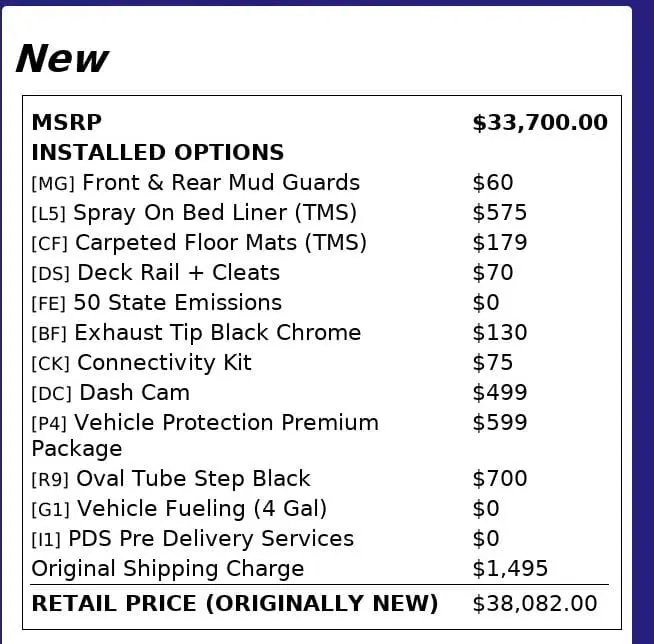Select the MSRP $33,700.00 price
Image resolution: width=654 pixels, height=644 pixels.
click(x=540, y=123)
